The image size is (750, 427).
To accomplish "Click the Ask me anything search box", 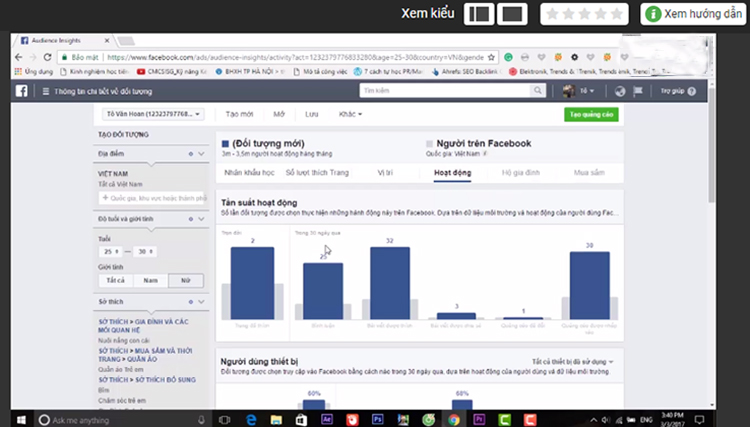I will pos(122,420).
